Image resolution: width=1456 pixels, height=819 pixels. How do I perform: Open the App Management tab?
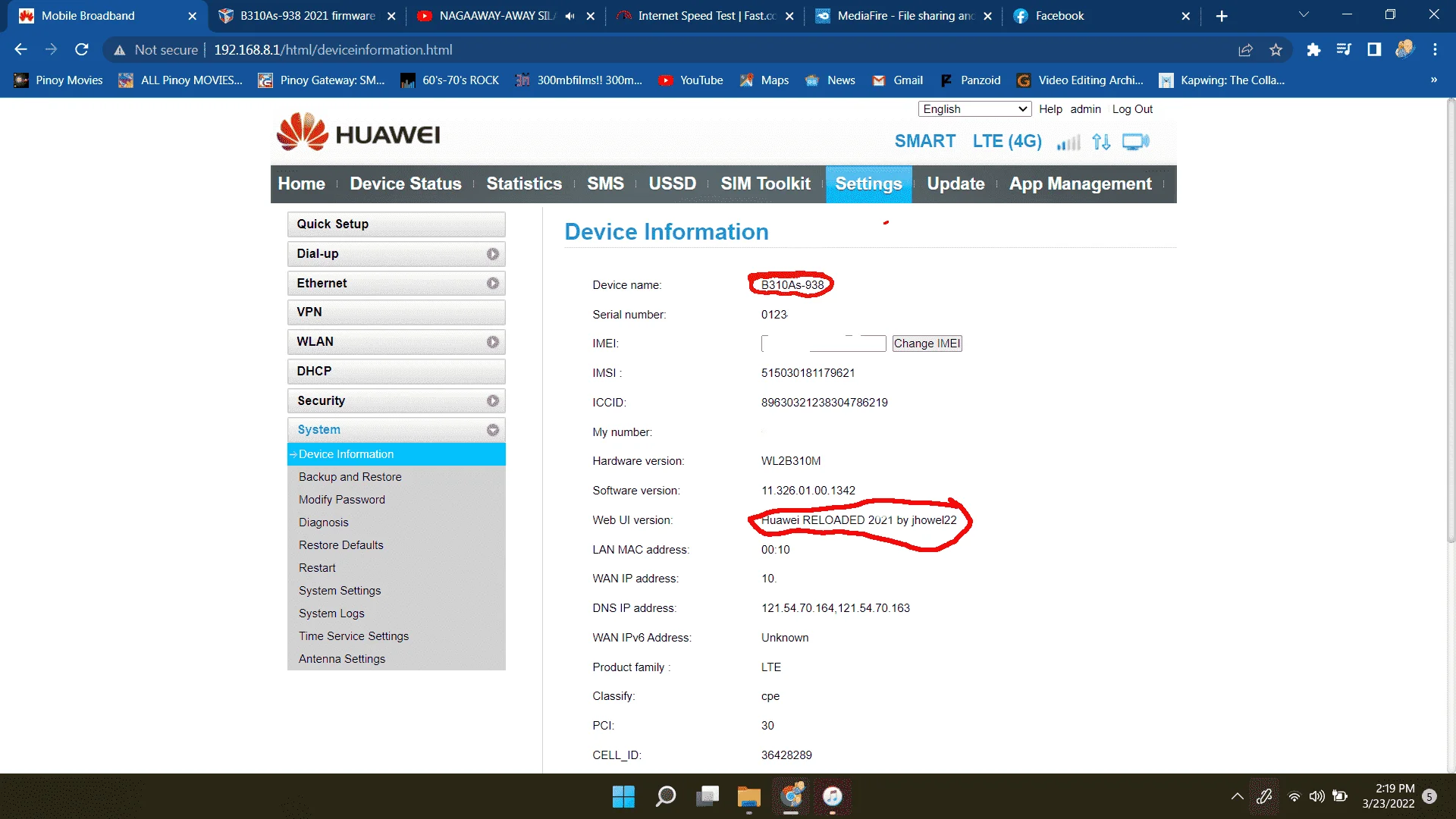click(1080, 184)
